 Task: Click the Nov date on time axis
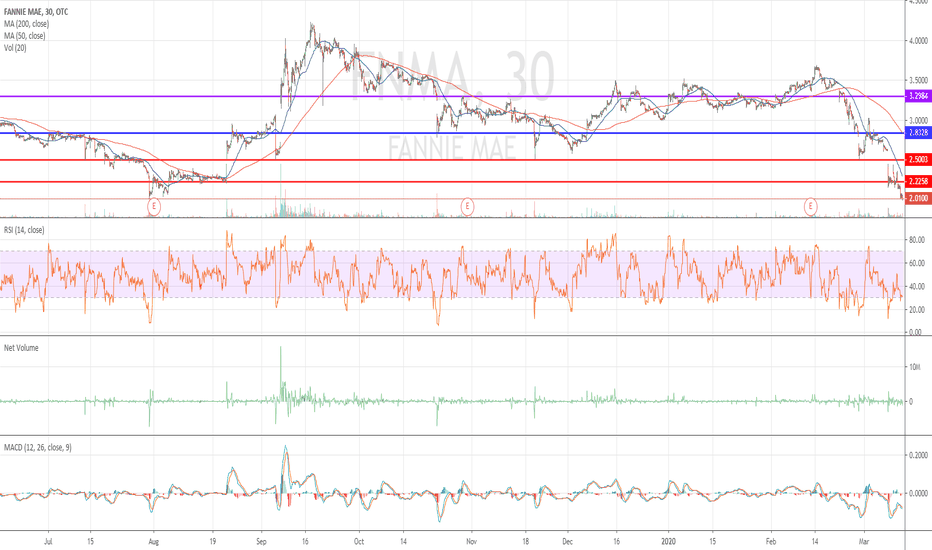pyautogui.click(x=471, y=542)
